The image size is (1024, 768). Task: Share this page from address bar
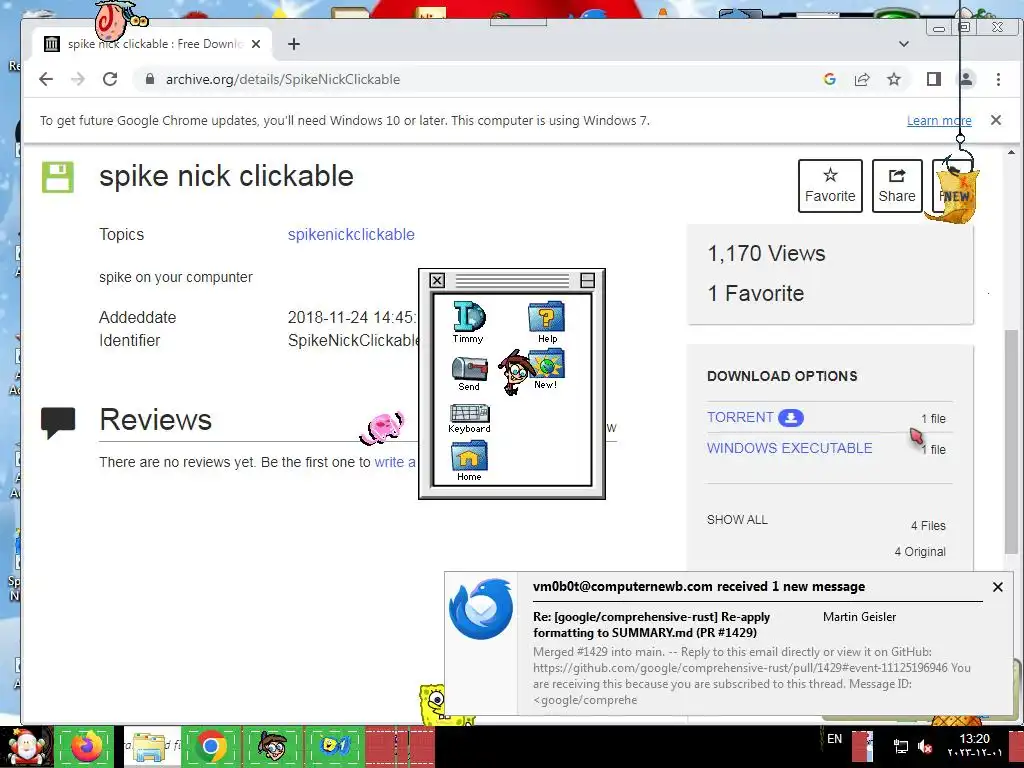(x=862, y=79)
